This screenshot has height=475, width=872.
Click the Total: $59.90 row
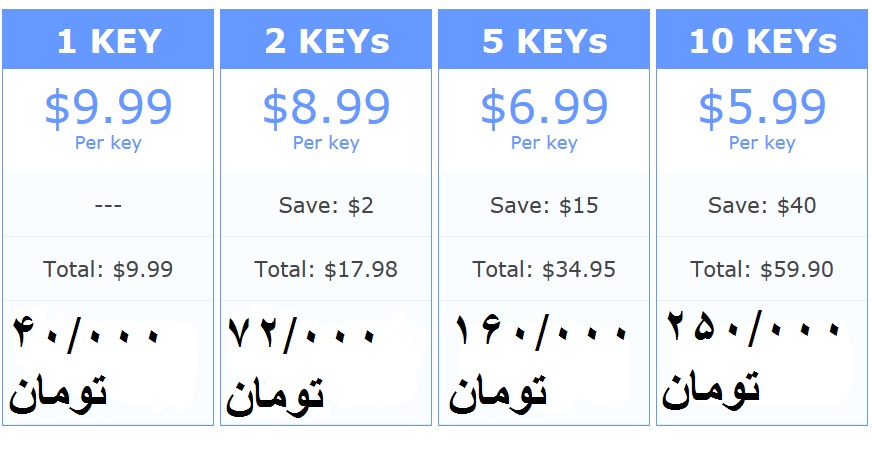(x=762, y=269)
